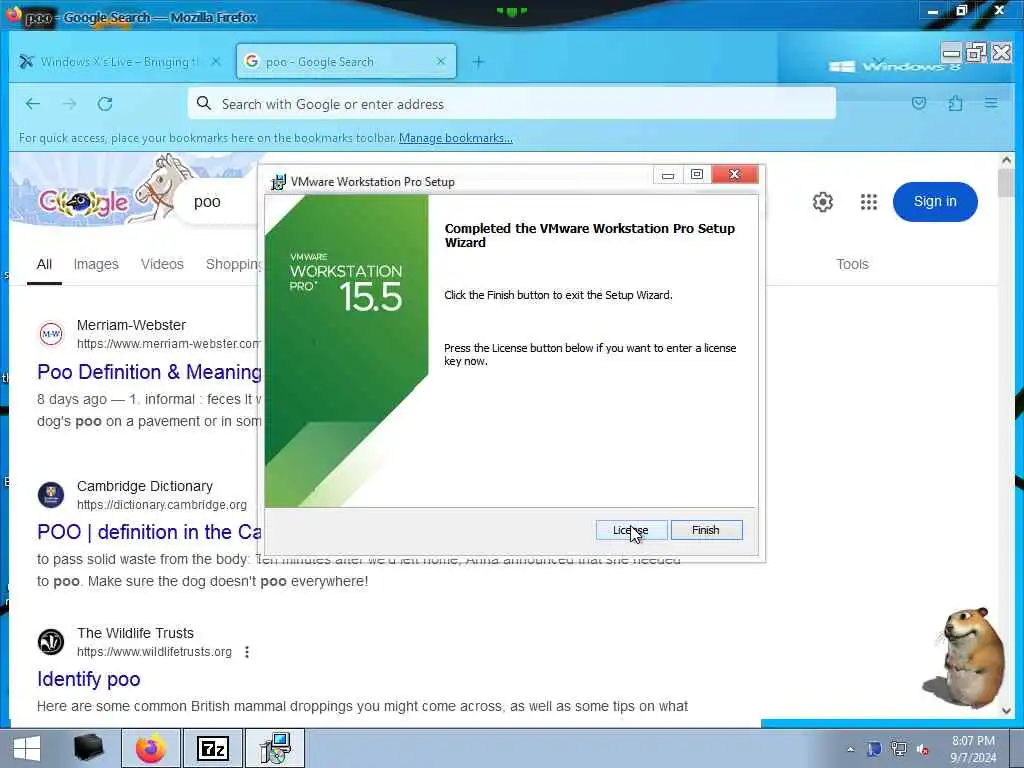This screenshot has height=768, width=1024.
Task: Click the License button in VMware Setup
Action: click(x=632, y=530)
